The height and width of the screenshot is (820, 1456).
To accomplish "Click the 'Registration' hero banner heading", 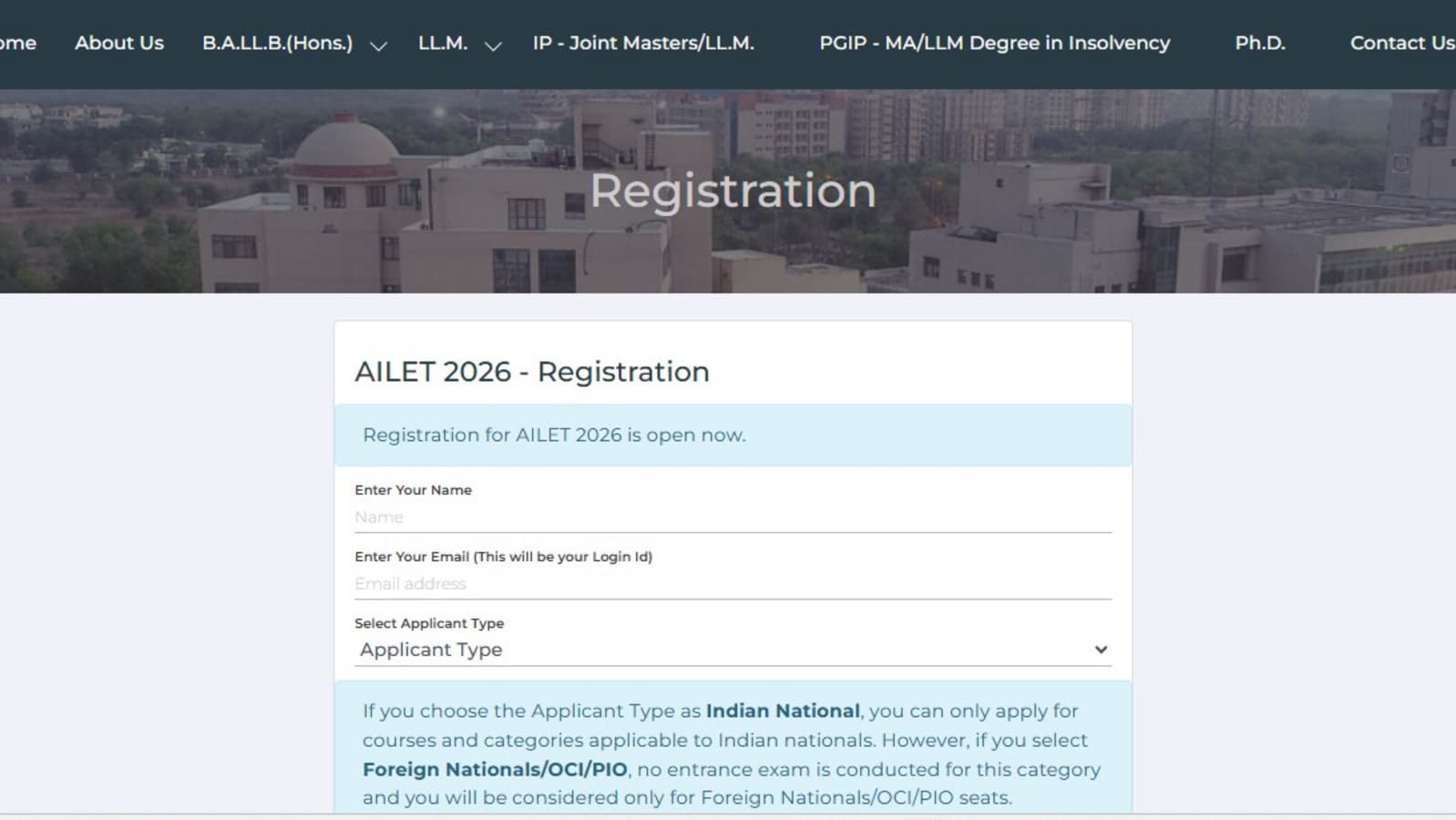I will (733, 190).
